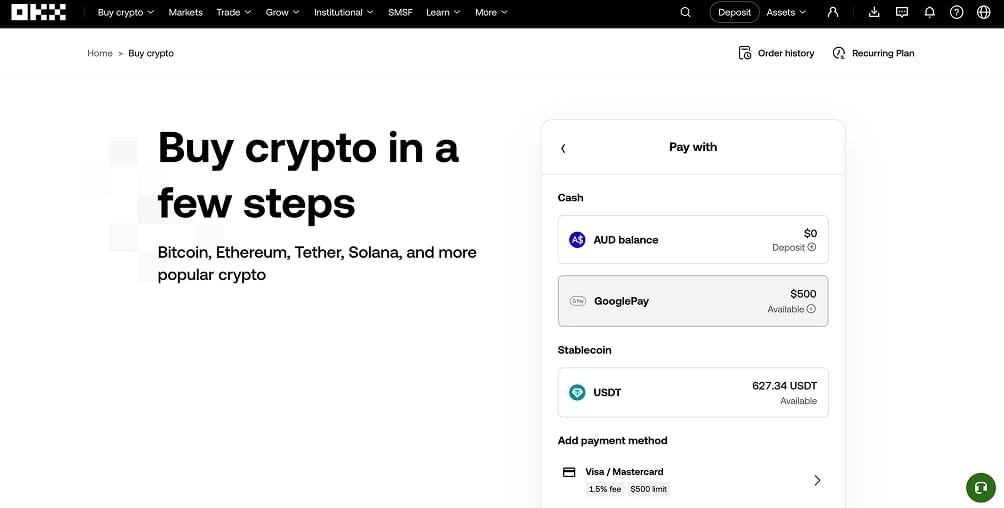The height and width of the screenshot is (508, 1004).
Task: Expand the Assets dropdown
Action: (x=786, y=12)
